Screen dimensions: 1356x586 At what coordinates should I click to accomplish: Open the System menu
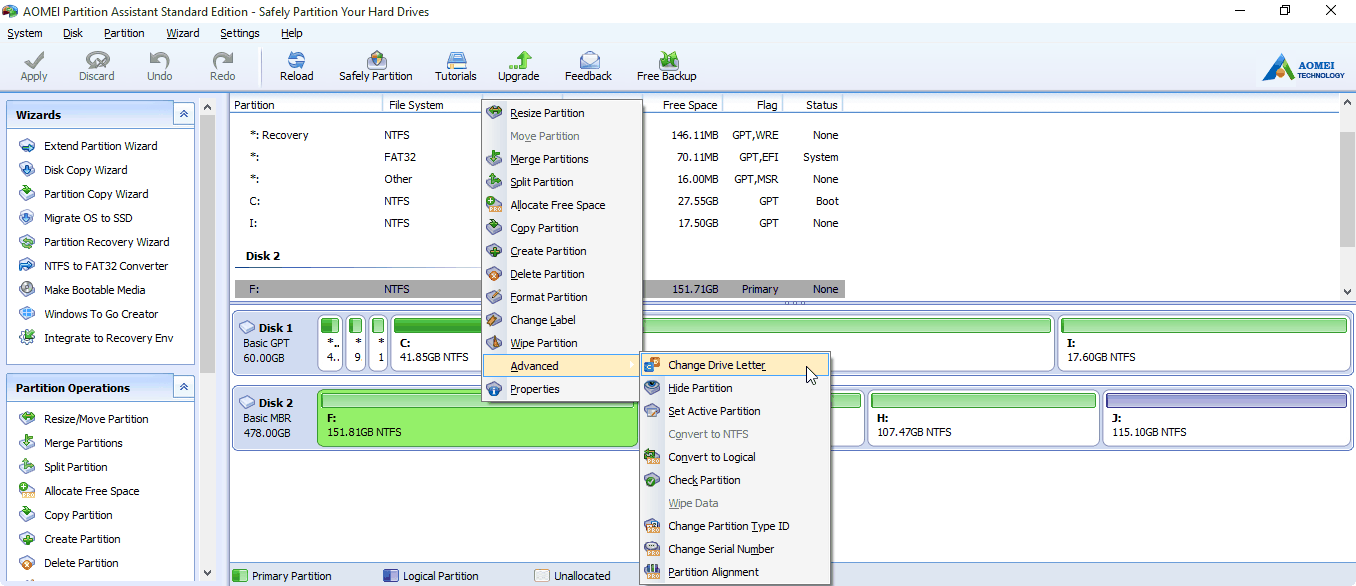click(25, 33)
